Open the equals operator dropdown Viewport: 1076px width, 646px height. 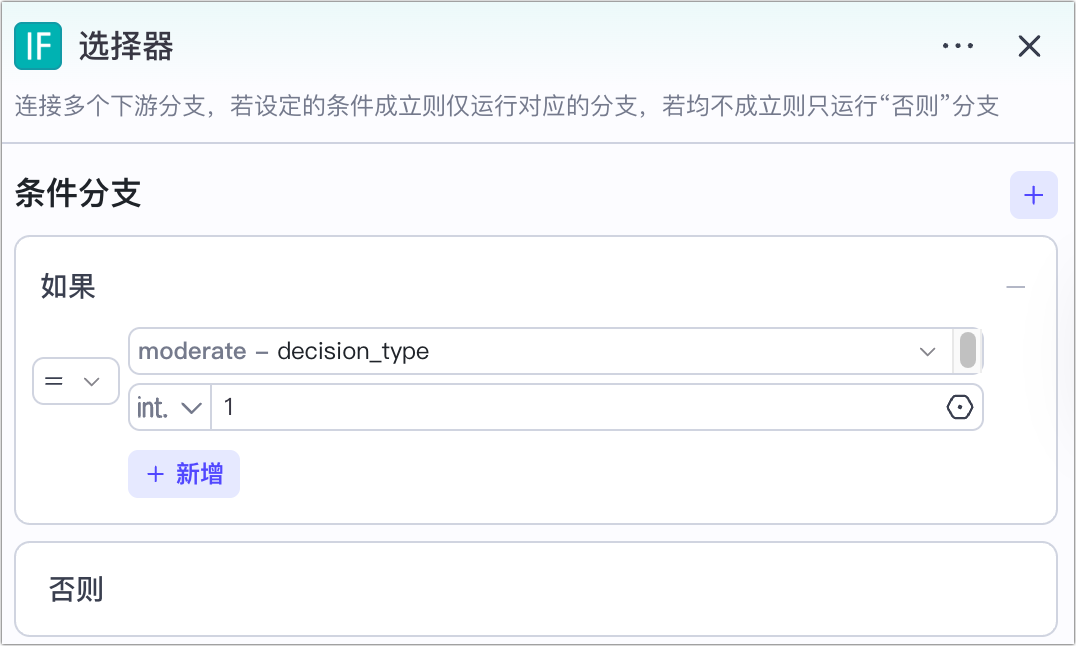[x=76, y=381]
